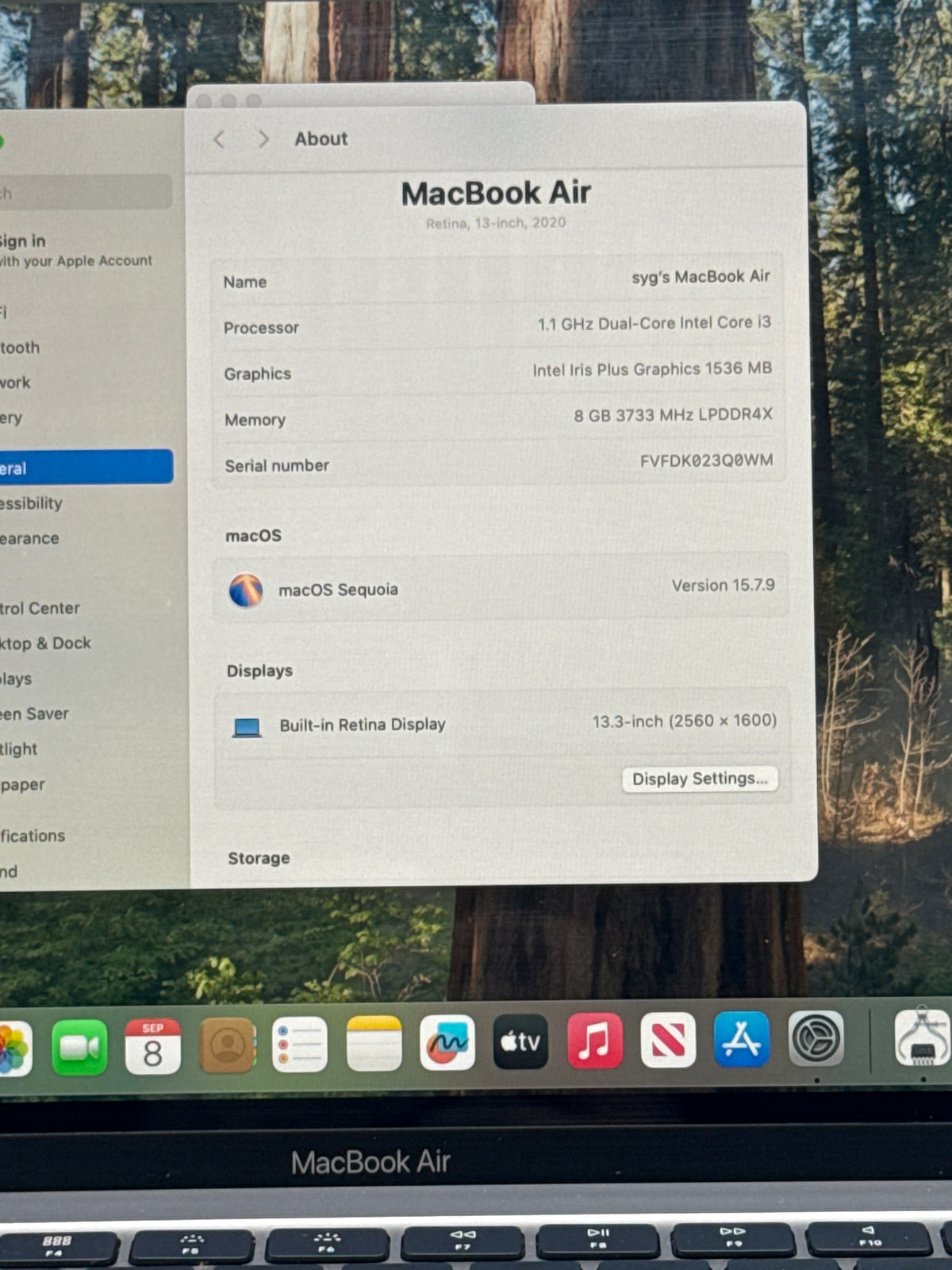The image size is (952, 1270).
Task: Click the Retina, 13-inch, 2020 subtitle
Action: point(496,223)
